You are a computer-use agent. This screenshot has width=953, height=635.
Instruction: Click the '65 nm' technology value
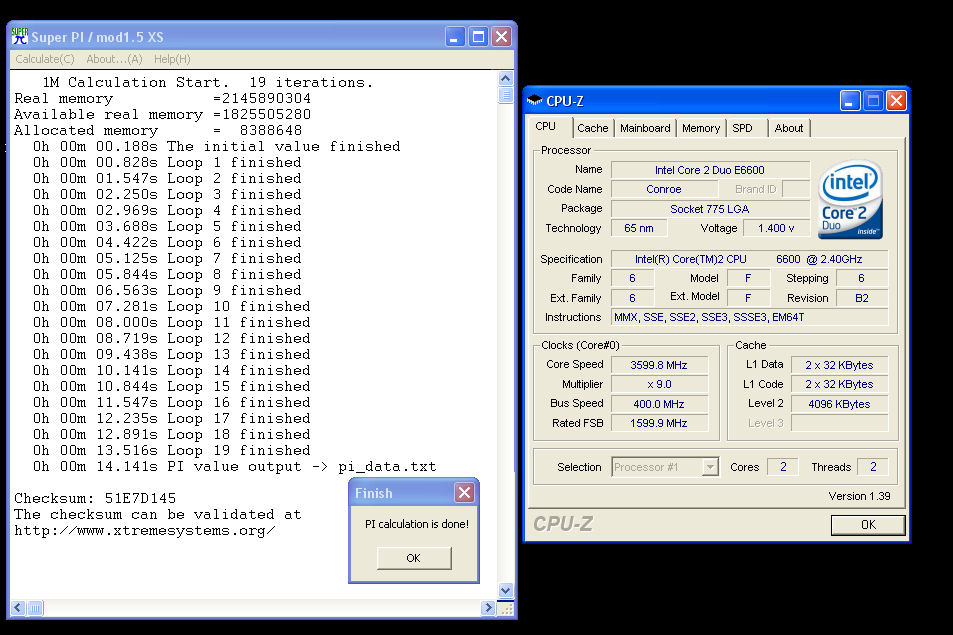639,228
